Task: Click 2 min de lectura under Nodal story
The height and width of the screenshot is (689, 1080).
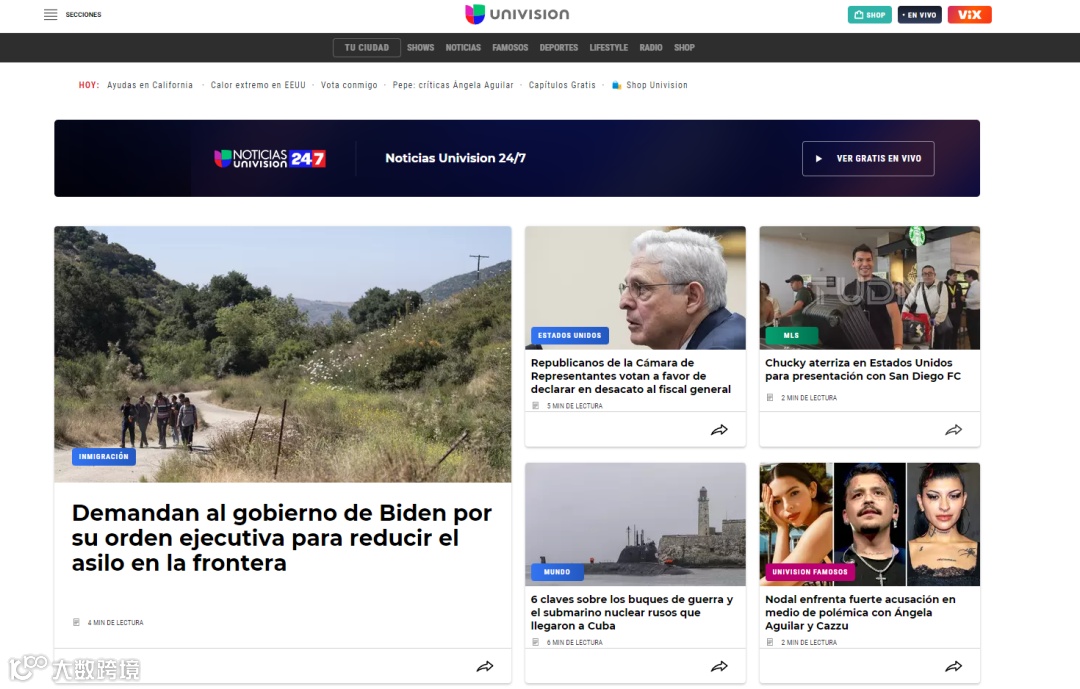Action: [x=809, y=642]
